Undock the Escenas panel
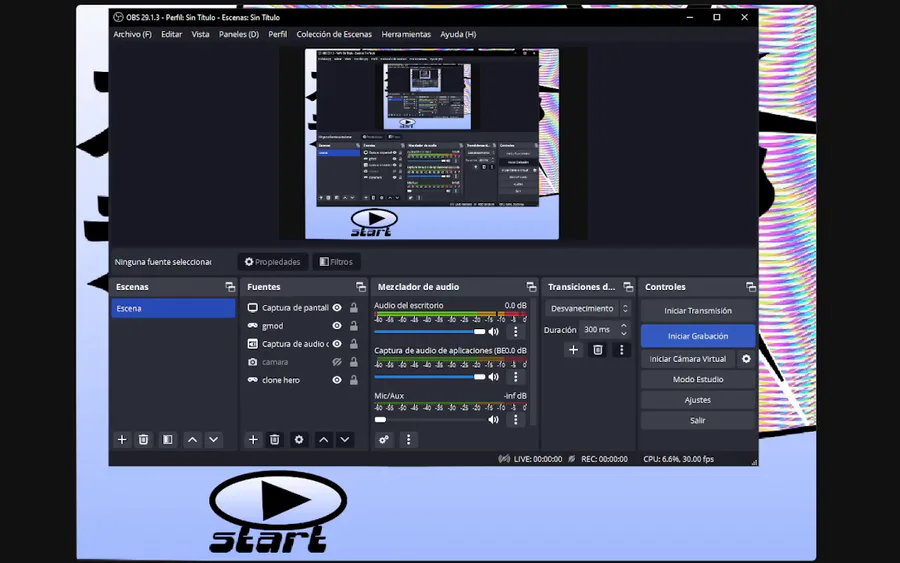This screenshot has height=563, width=900. tap(230, 286)
